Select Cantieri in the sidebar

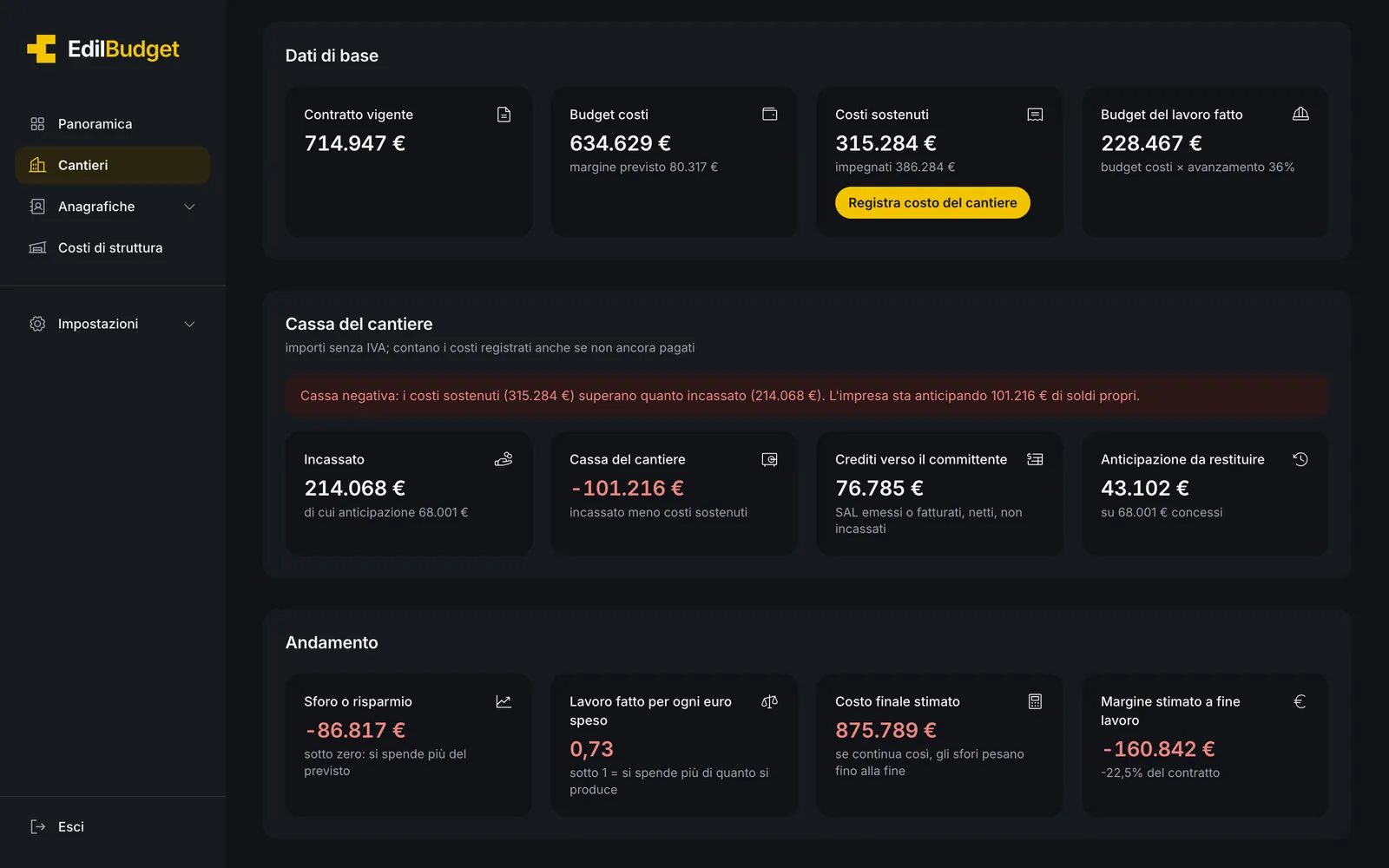[113, 165]
